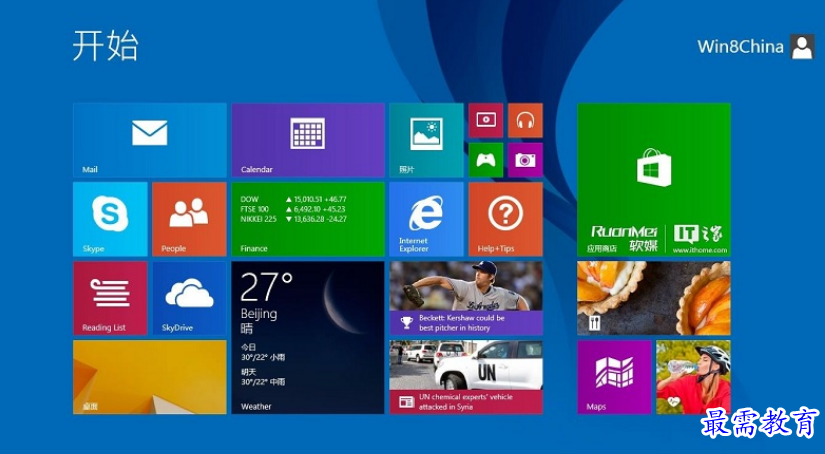825x454 pixels.
Task: Click the DOW index row
Action: coord(294,199)
